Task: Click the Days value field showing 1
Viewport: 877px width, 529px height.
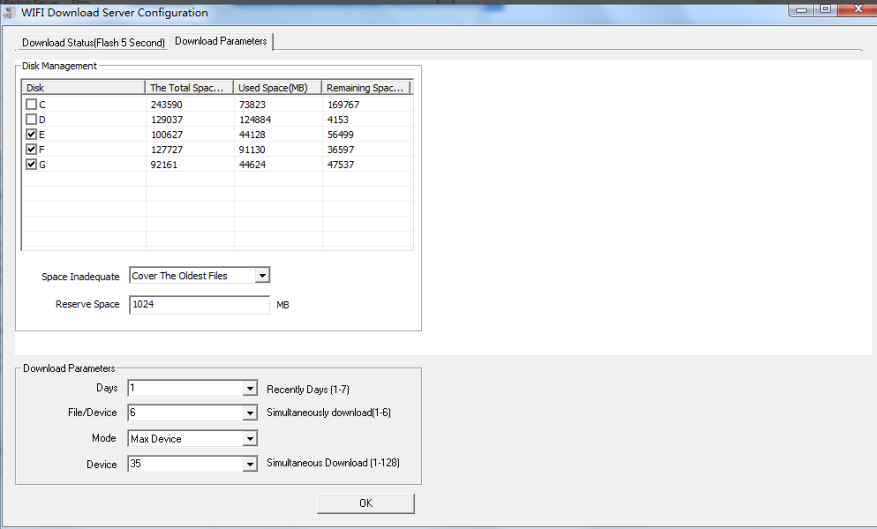Action: click(186, 389)
